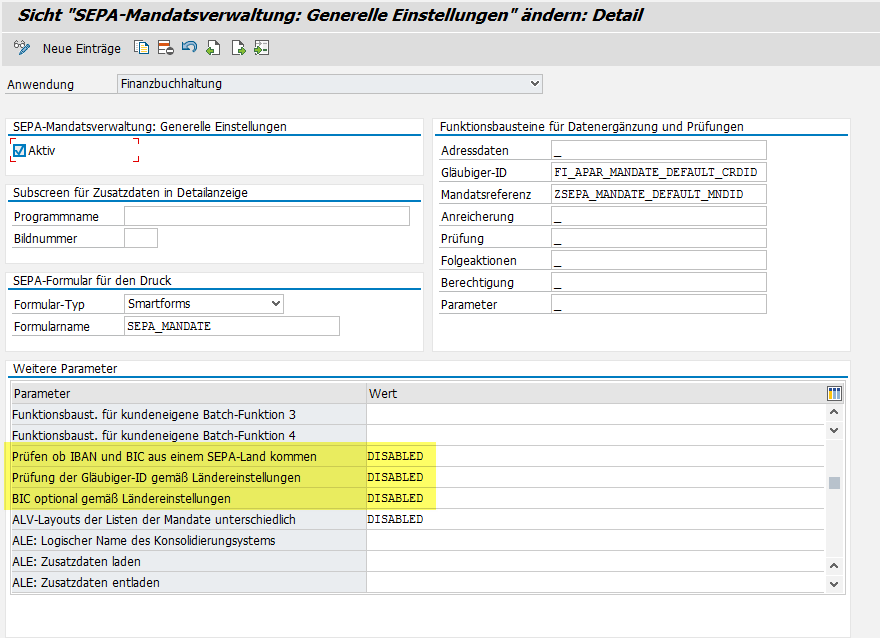Go to the previous entry icon
This screenshot has width=880, height=638.
pos(213,48)
